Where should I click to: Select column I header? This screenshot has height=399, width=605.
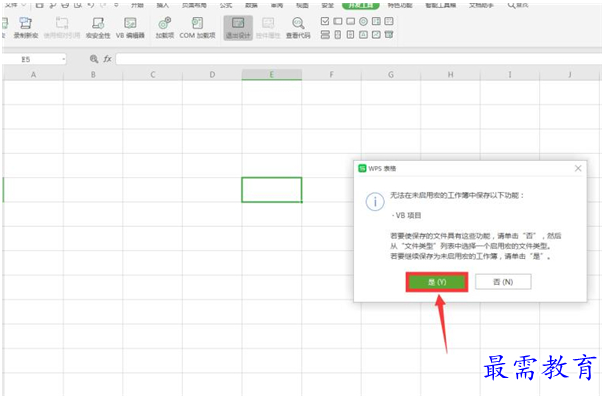(510, 74)
